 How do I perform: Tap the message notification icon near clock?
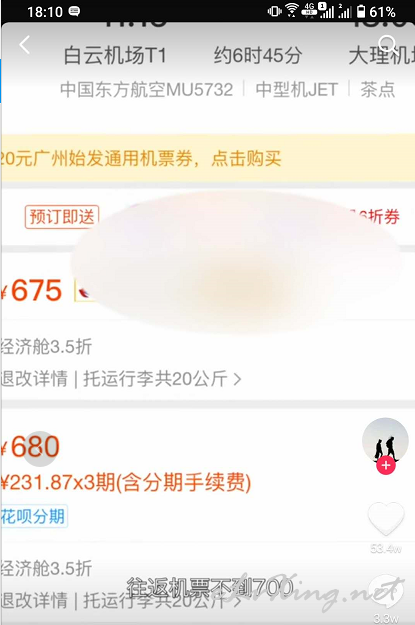75,12
